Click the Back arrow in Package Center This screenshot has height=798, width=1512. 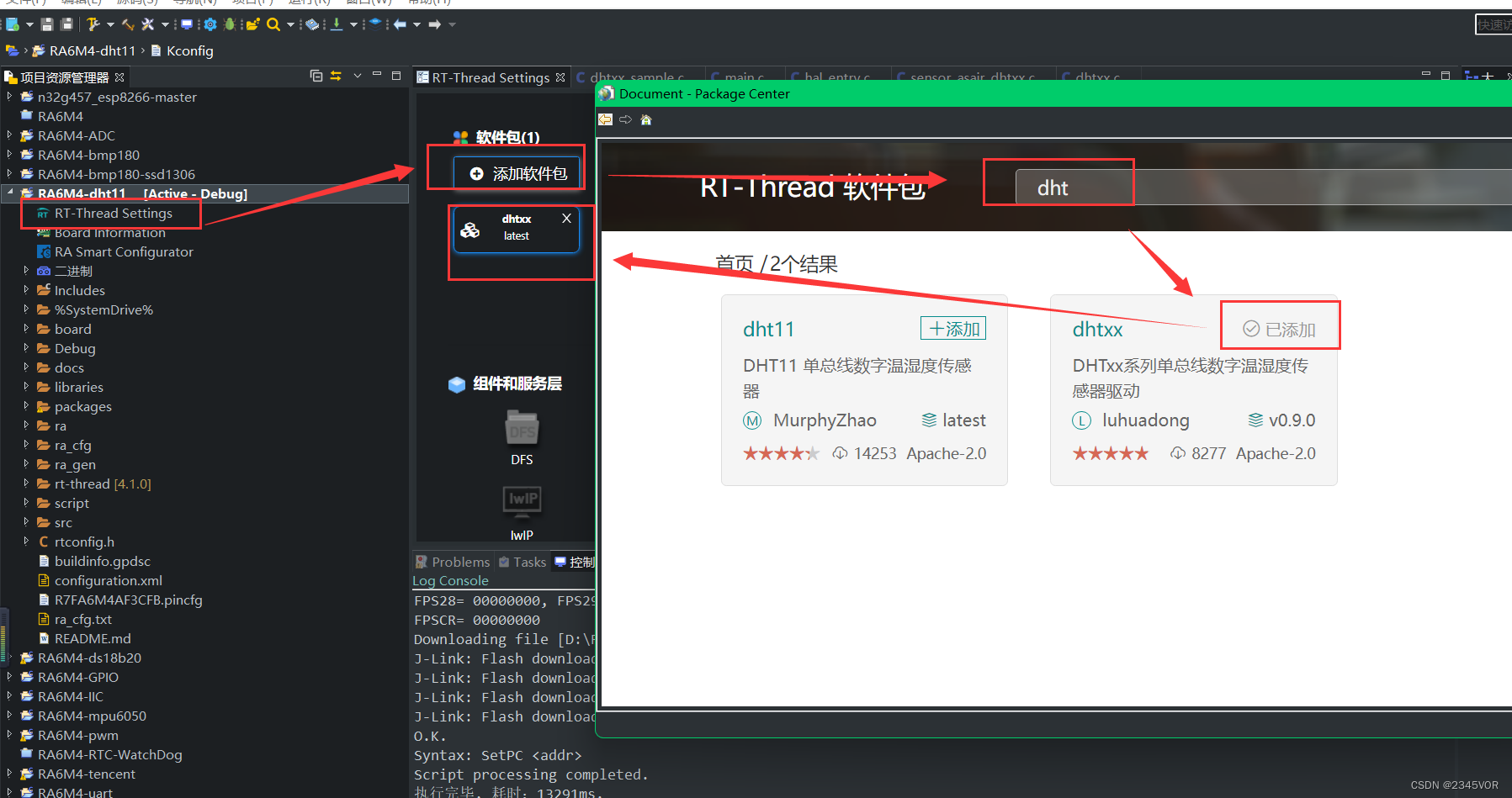(x=605, y=119)
